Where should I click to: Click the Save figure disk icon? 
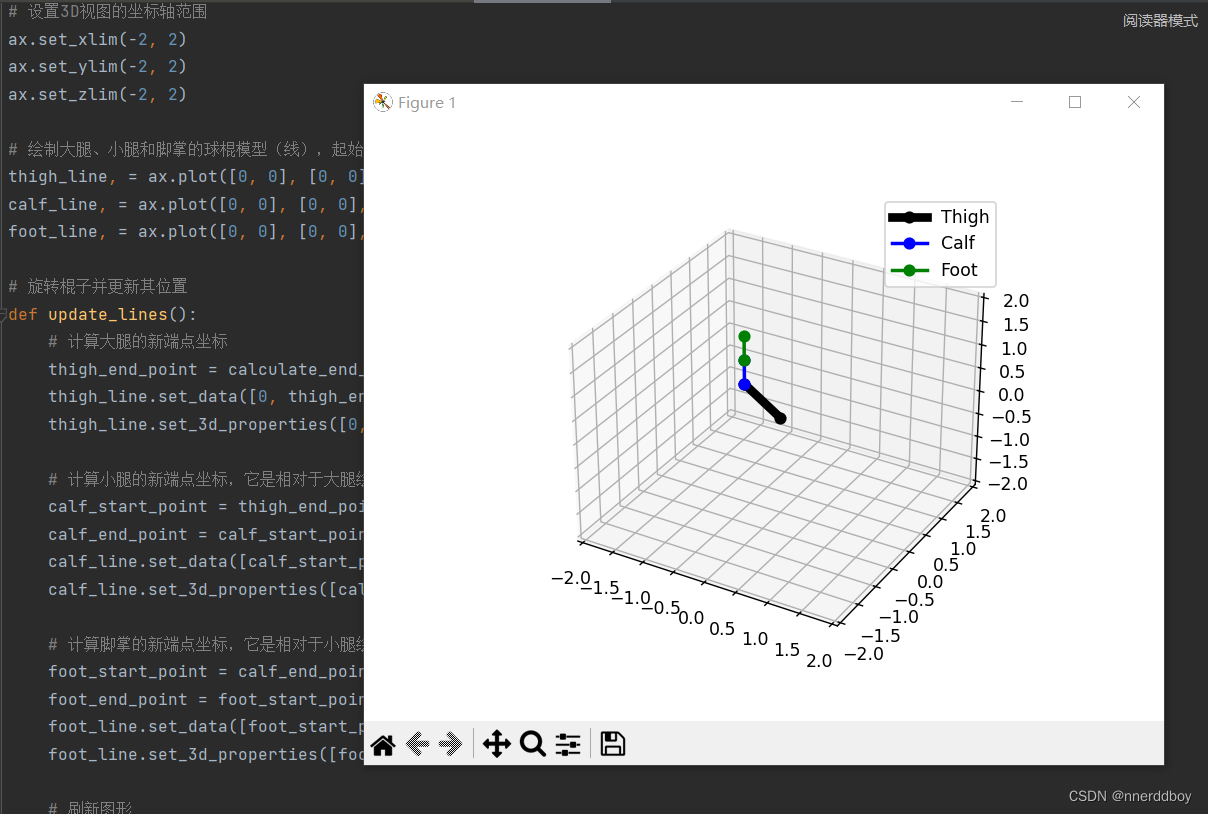tap(613, 744)
